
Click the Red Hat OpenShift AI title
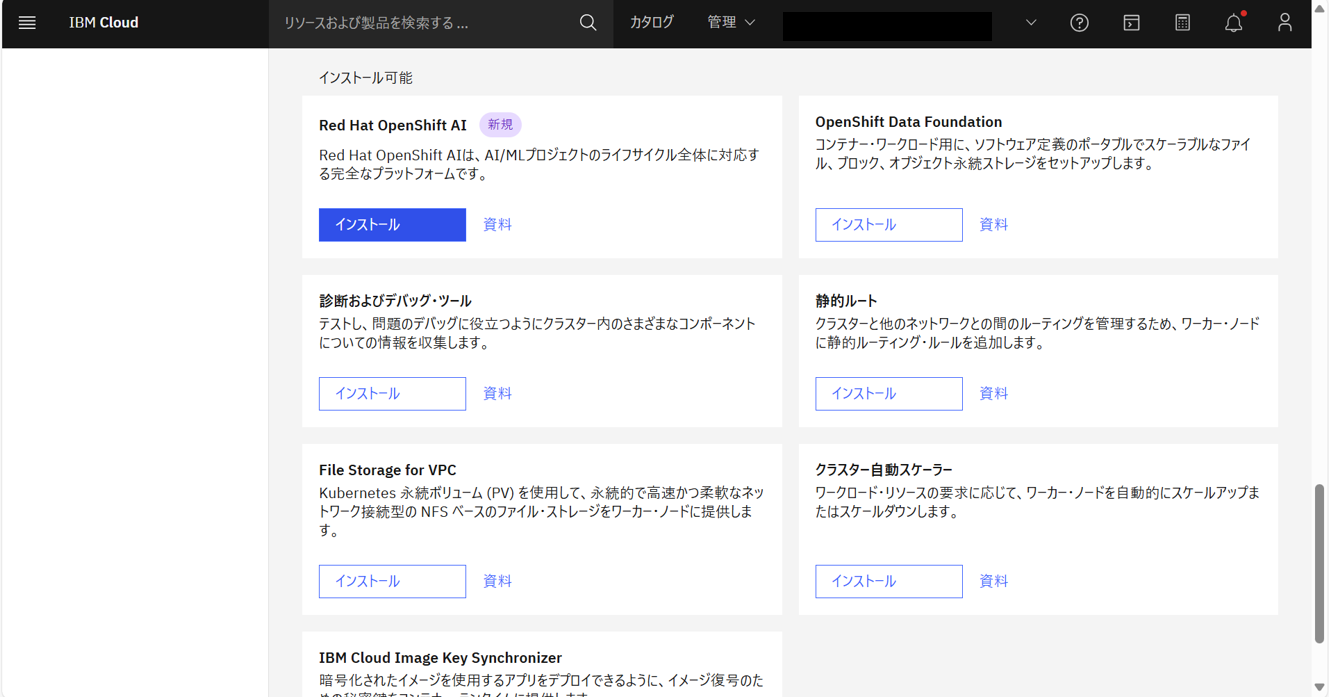pos(393,125)
